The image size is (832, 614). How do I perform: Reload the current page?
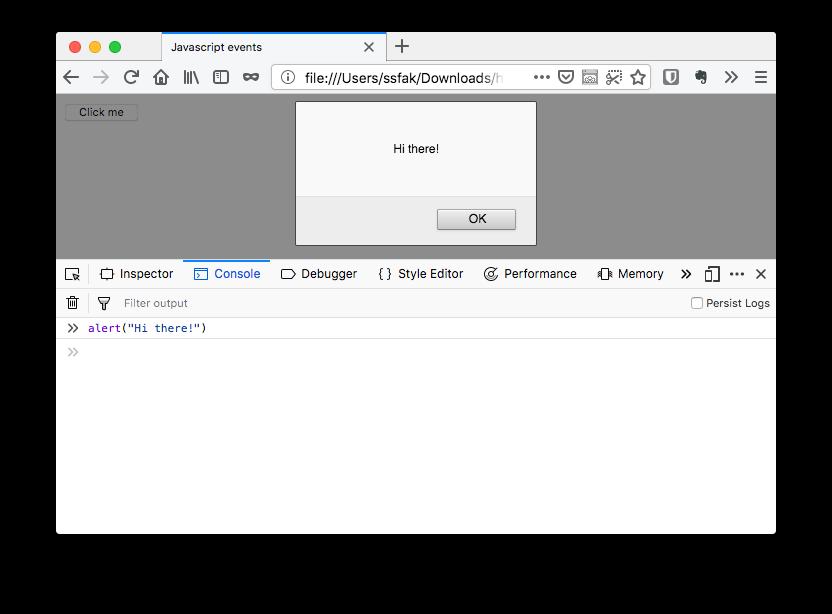[131, 77]
